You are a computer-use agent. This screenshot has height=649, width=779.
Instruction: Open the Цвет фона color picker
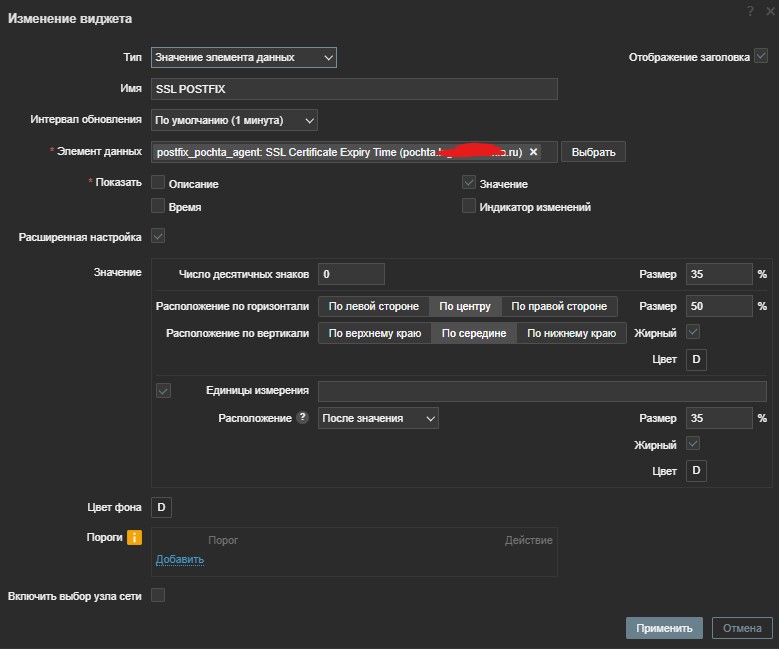(162, 508)
